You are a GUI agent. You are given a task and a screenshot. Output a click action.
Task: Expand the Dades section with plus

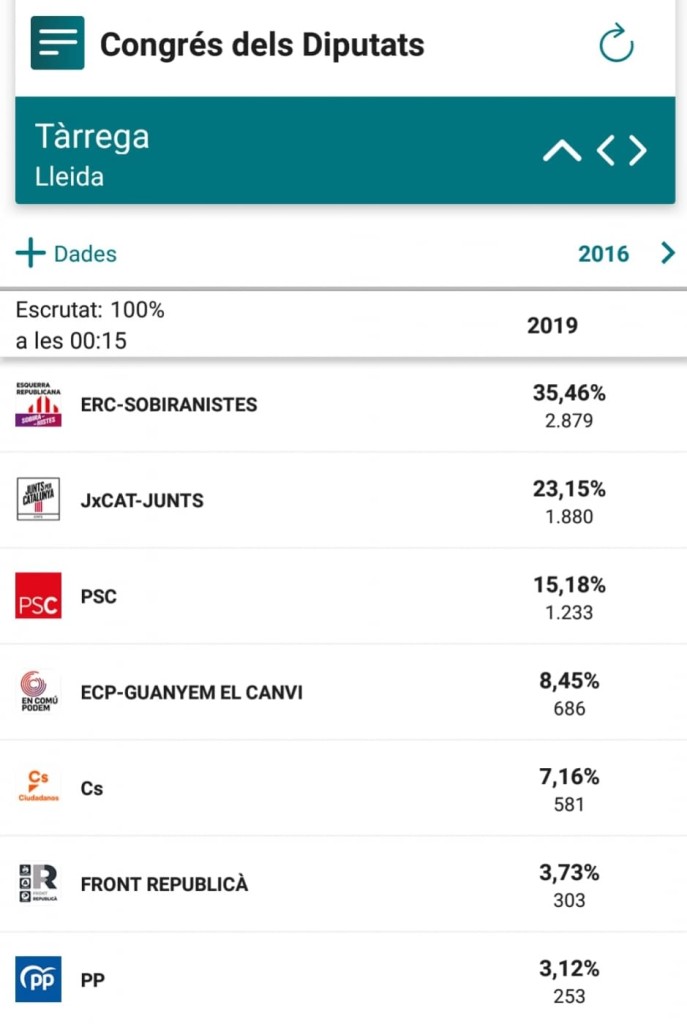31,254
